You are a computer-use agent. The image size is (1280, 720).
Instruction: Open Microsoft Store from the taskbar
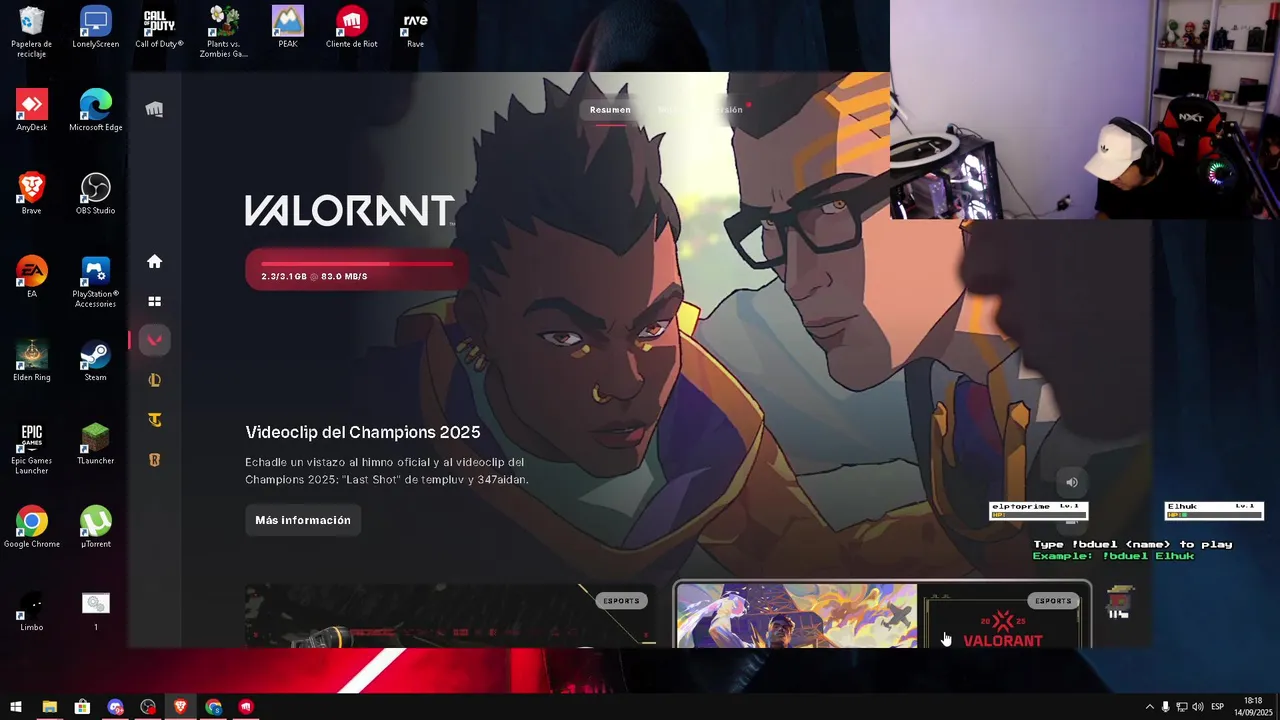tap(82, 707)
